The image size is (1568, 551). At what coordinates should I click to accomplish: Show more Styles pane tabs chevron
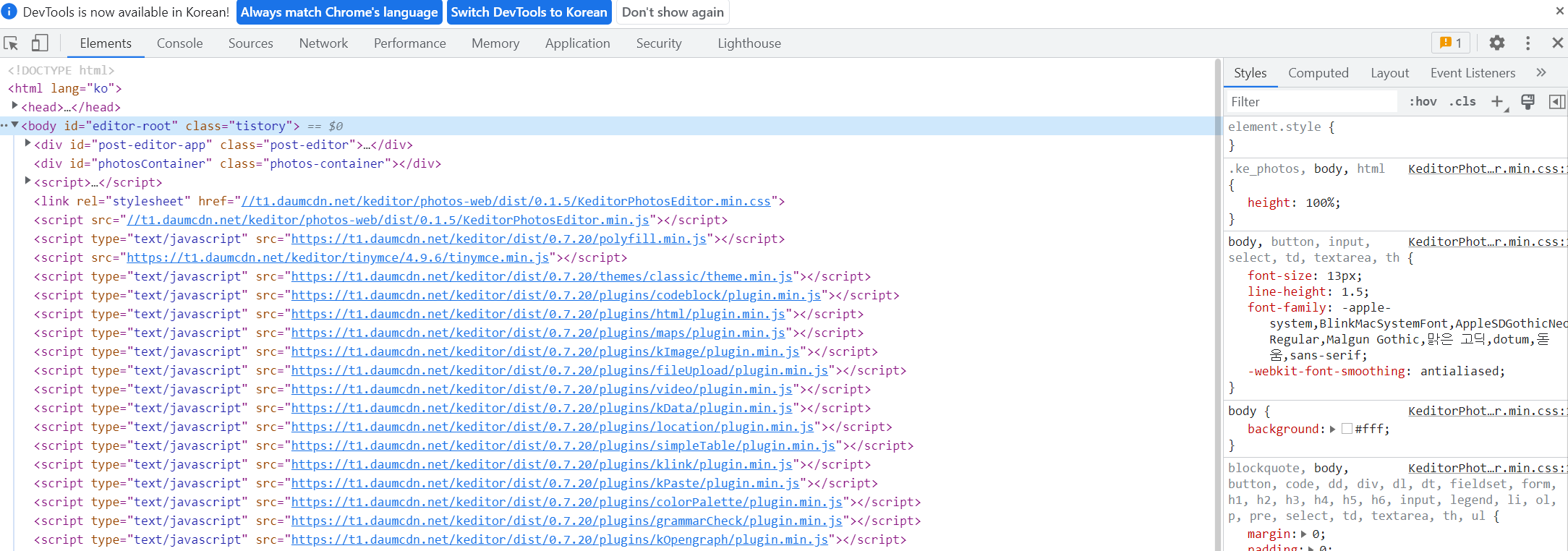(x=1541, y=72)
